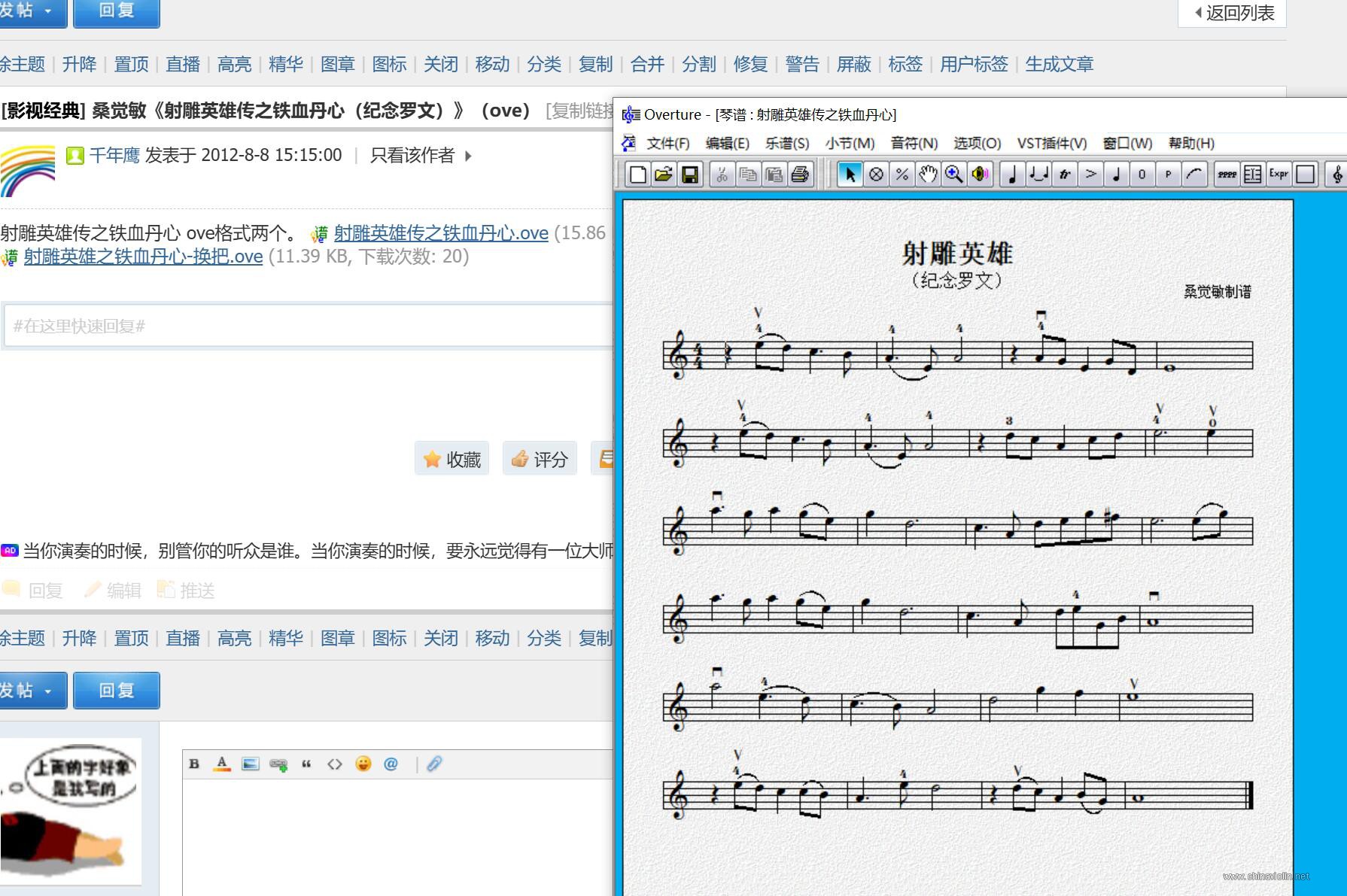This screenshot has height=896, width=1347.
Task: Click the 收藏 favorite button
Action: pyautogui.click(x=452, y=459)
